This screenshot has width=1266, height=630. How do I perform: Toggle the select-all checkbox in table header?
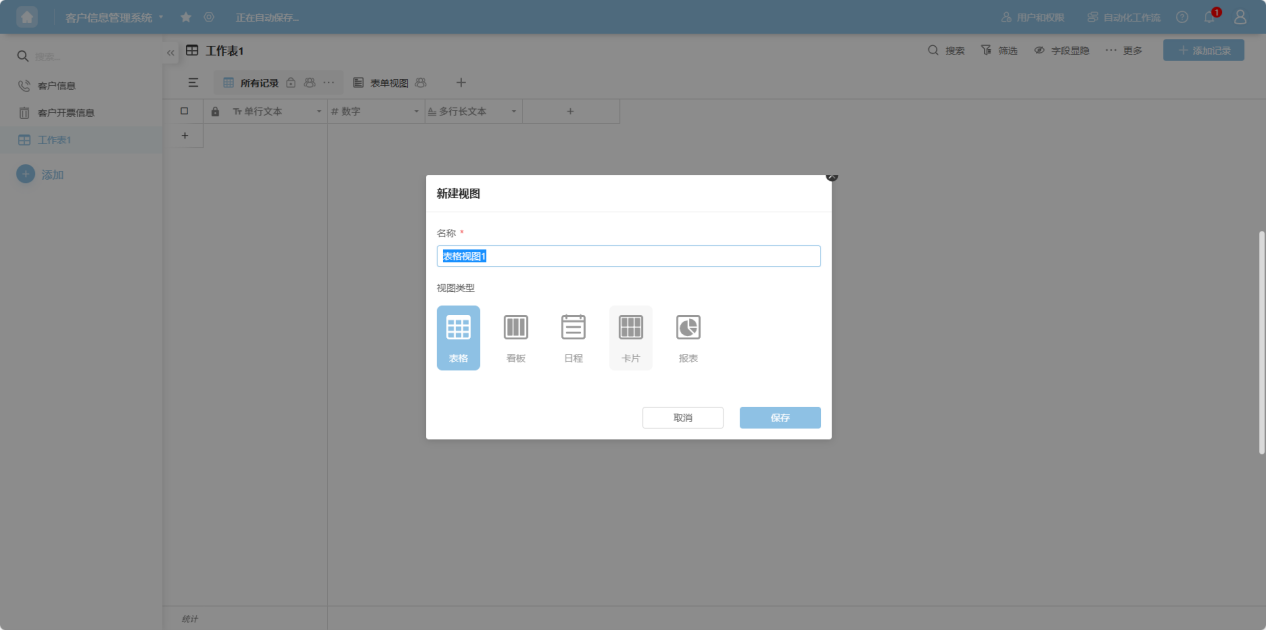tap(184, 111)
